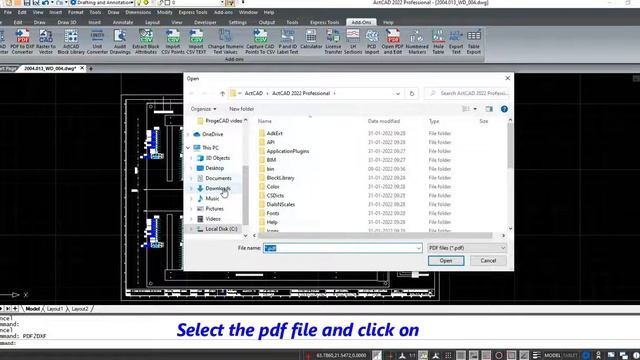Switch to the Layout1 tab
This screenshot has height=360, width=640.
55,309
